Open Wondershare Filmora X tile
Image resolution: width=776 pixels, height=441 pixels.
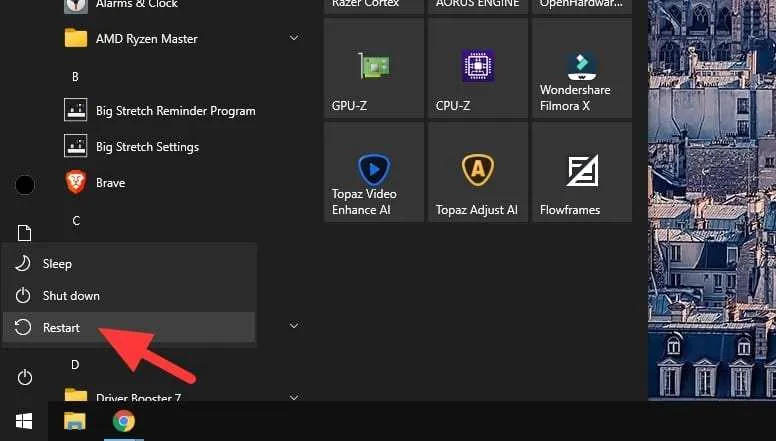click(582, 68)
